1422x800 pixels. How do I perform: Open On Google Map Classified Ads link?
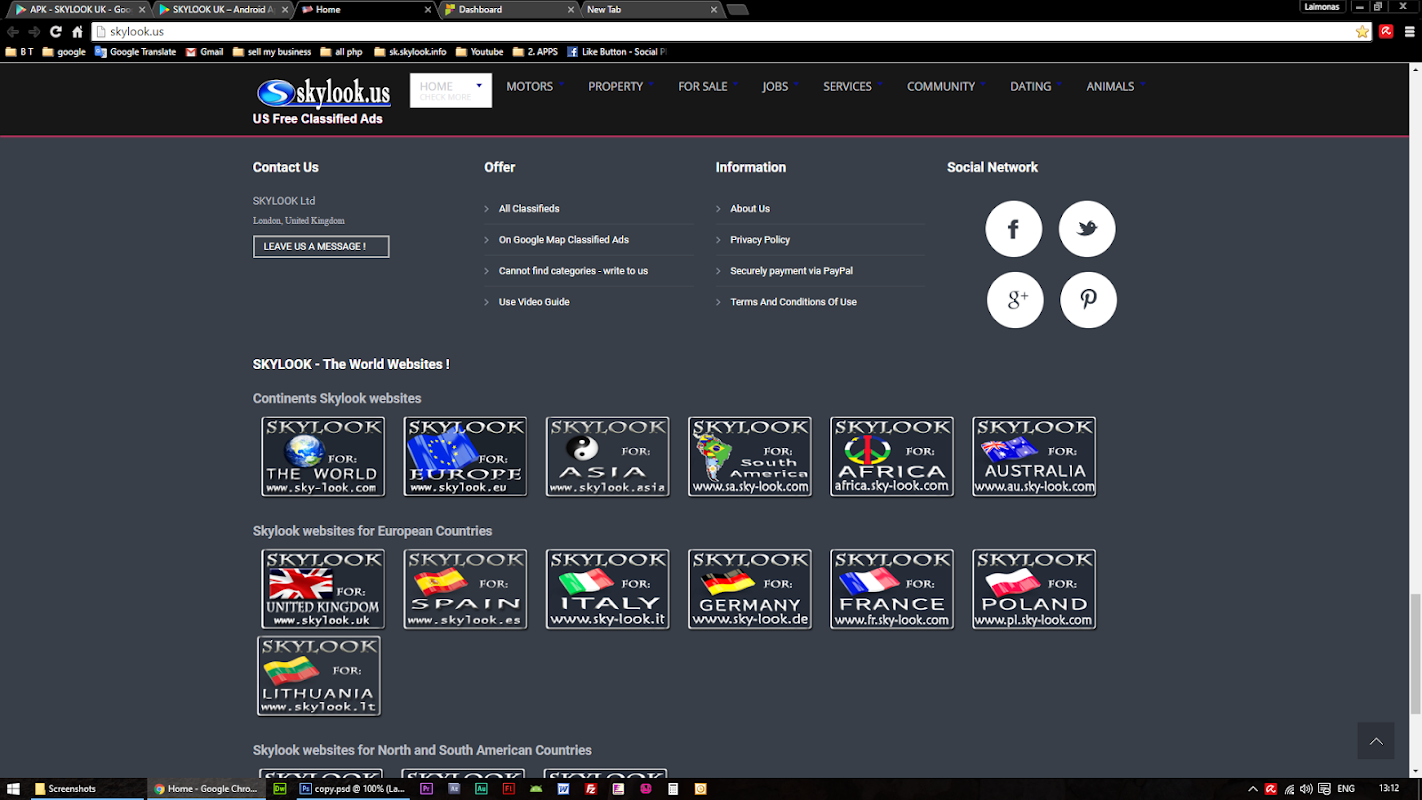[x=564, y=240]
